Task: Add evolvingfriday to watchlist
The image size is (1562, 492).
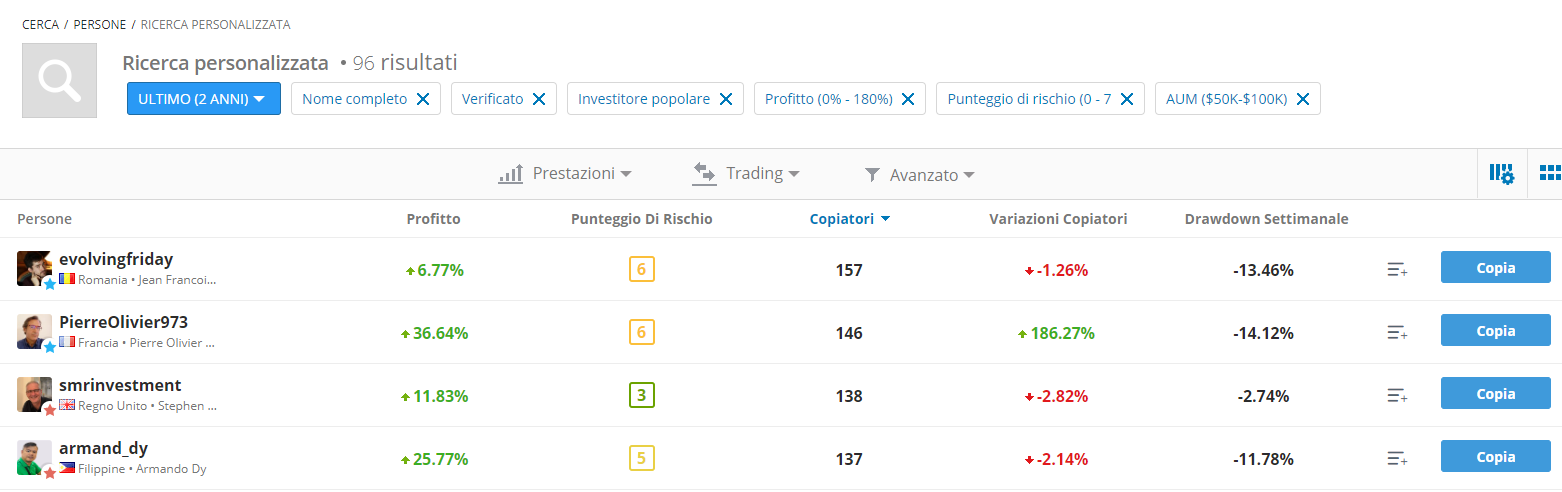Action: 1397,269
